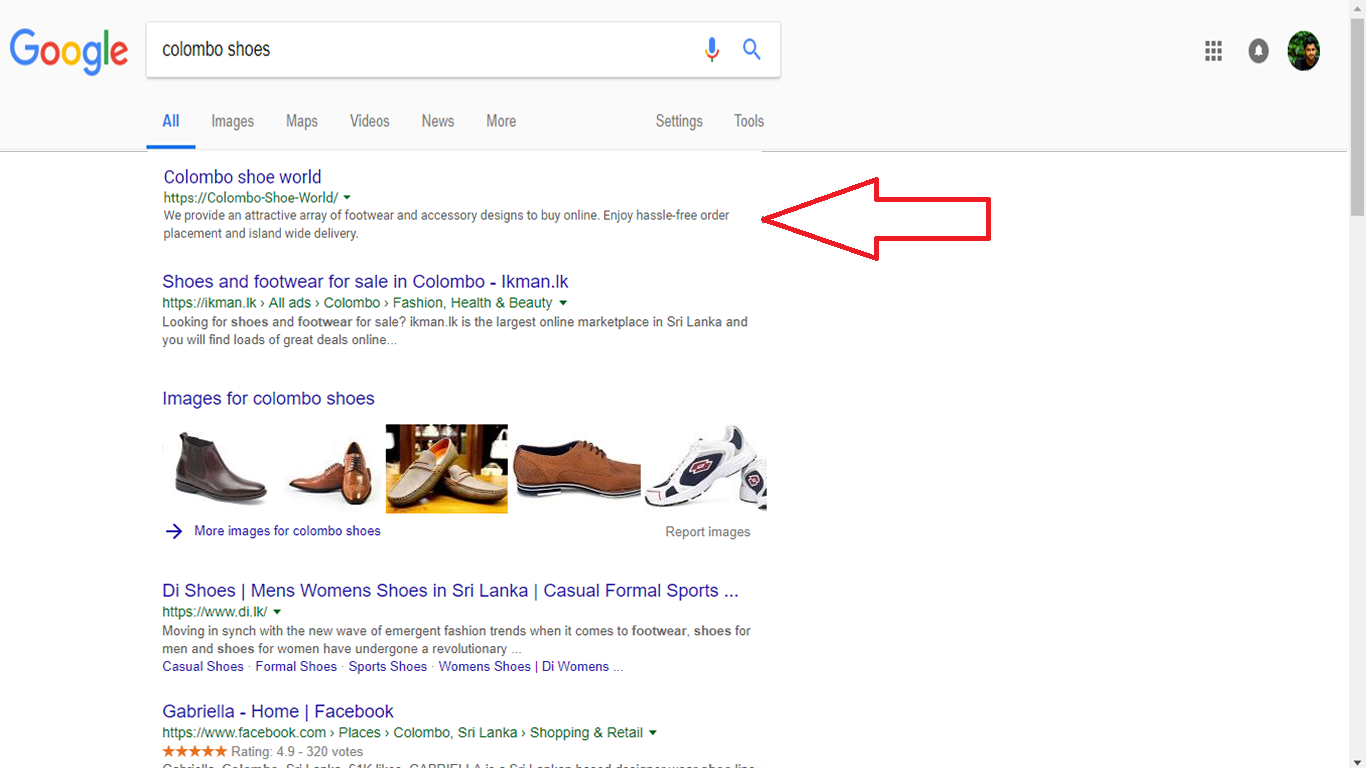Open Womens Shoes Di Womens sitelink

(530, 667)
